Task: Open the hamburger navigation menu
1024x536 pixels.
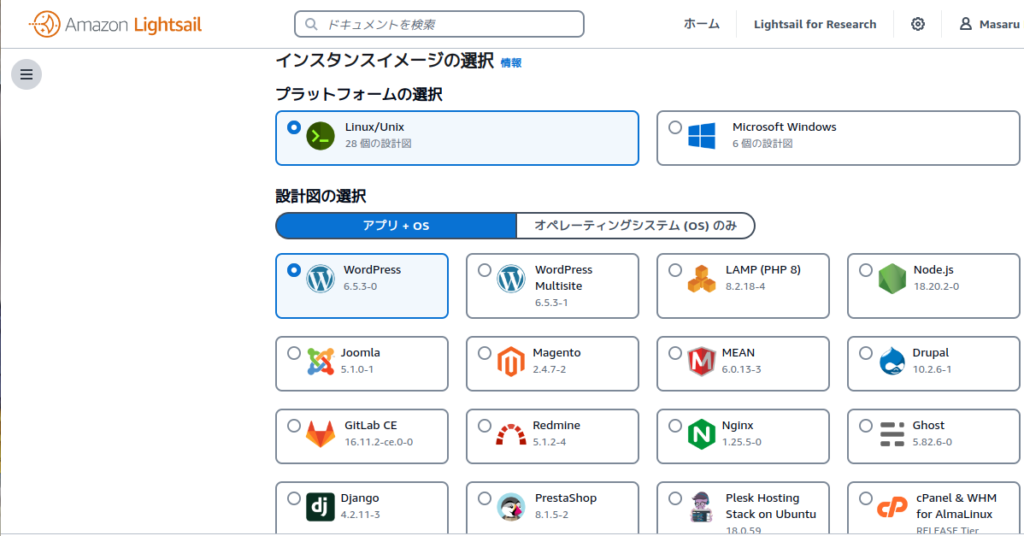Action: coord(26,74)
